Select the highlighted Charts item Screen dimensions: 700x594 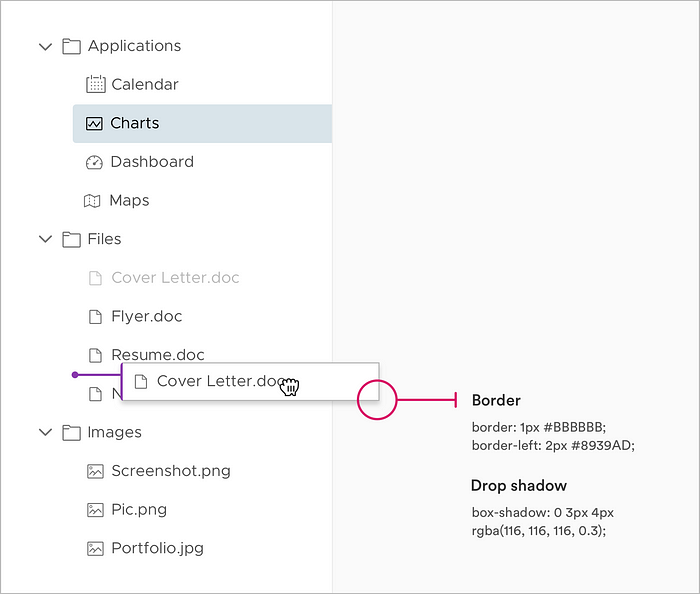[202, 124]
